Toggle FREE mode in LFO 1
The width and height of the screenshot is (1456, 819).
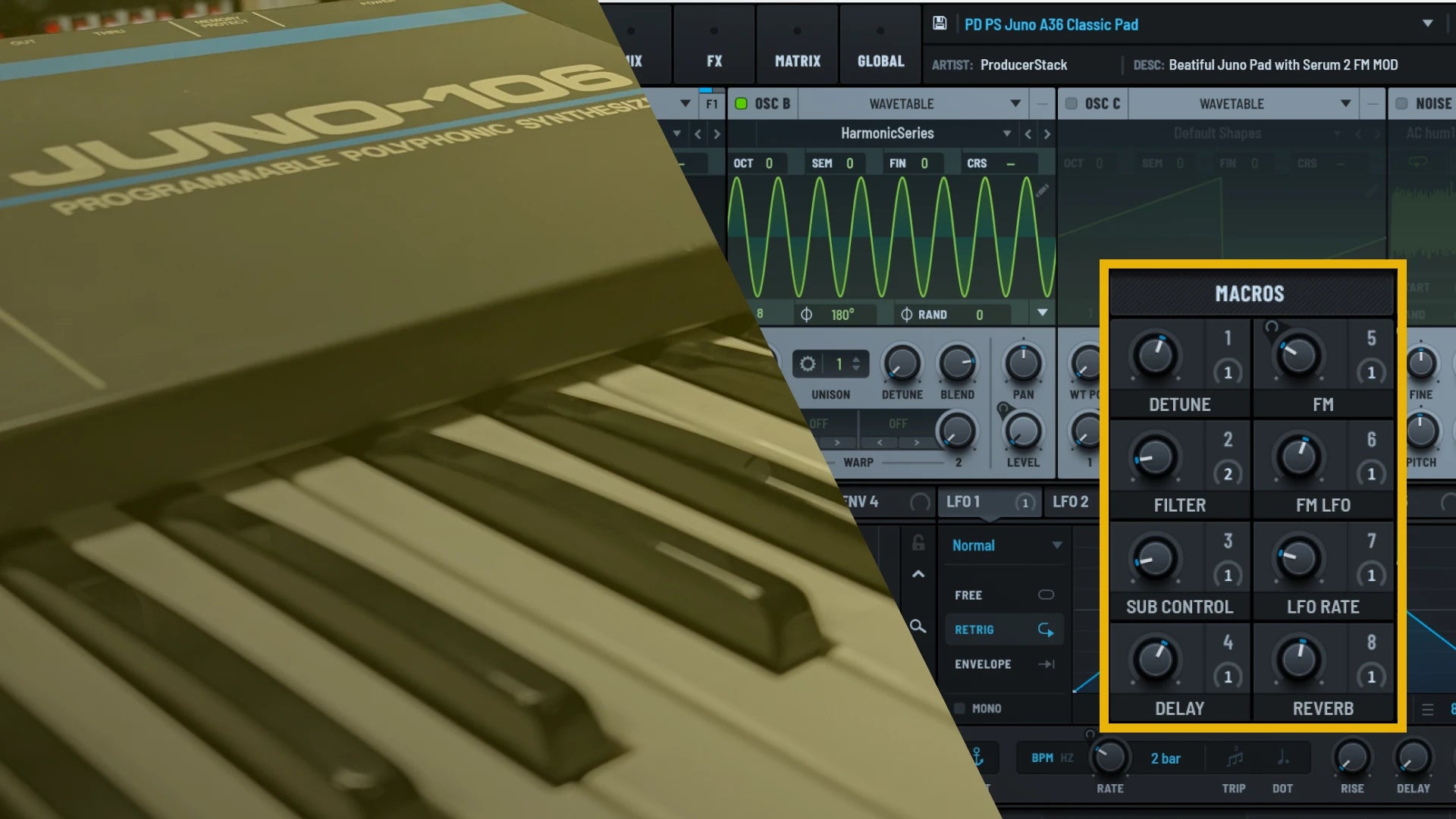point(1045,595)
